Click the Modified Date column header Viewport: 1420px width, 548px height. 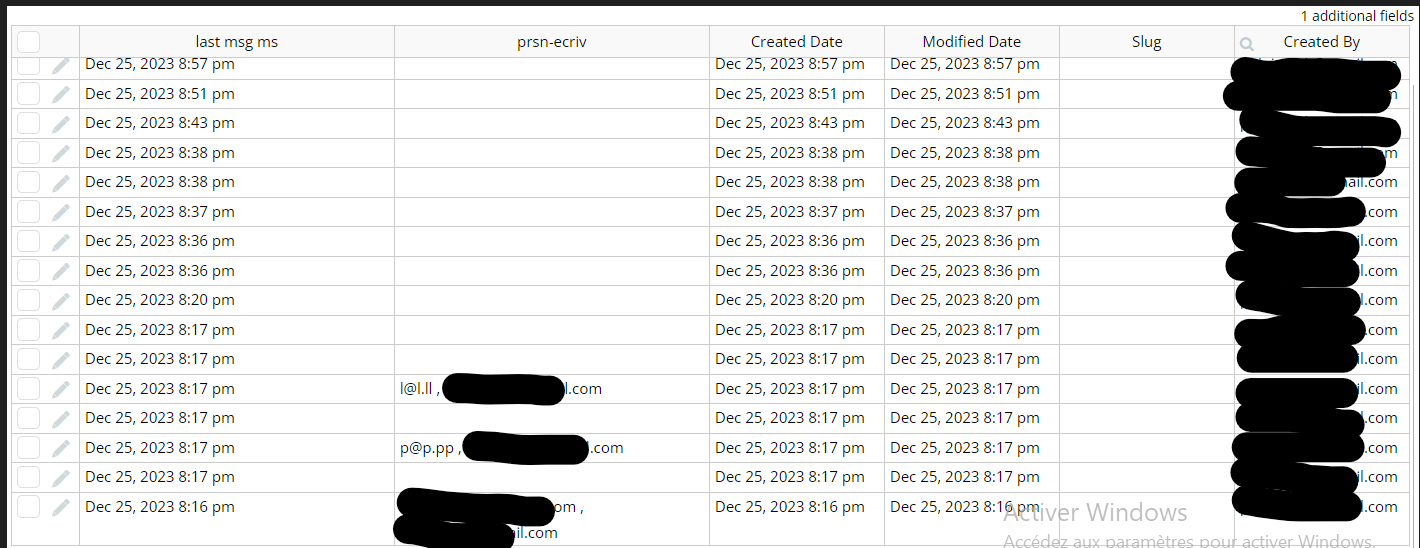click(x=972, y=42)
